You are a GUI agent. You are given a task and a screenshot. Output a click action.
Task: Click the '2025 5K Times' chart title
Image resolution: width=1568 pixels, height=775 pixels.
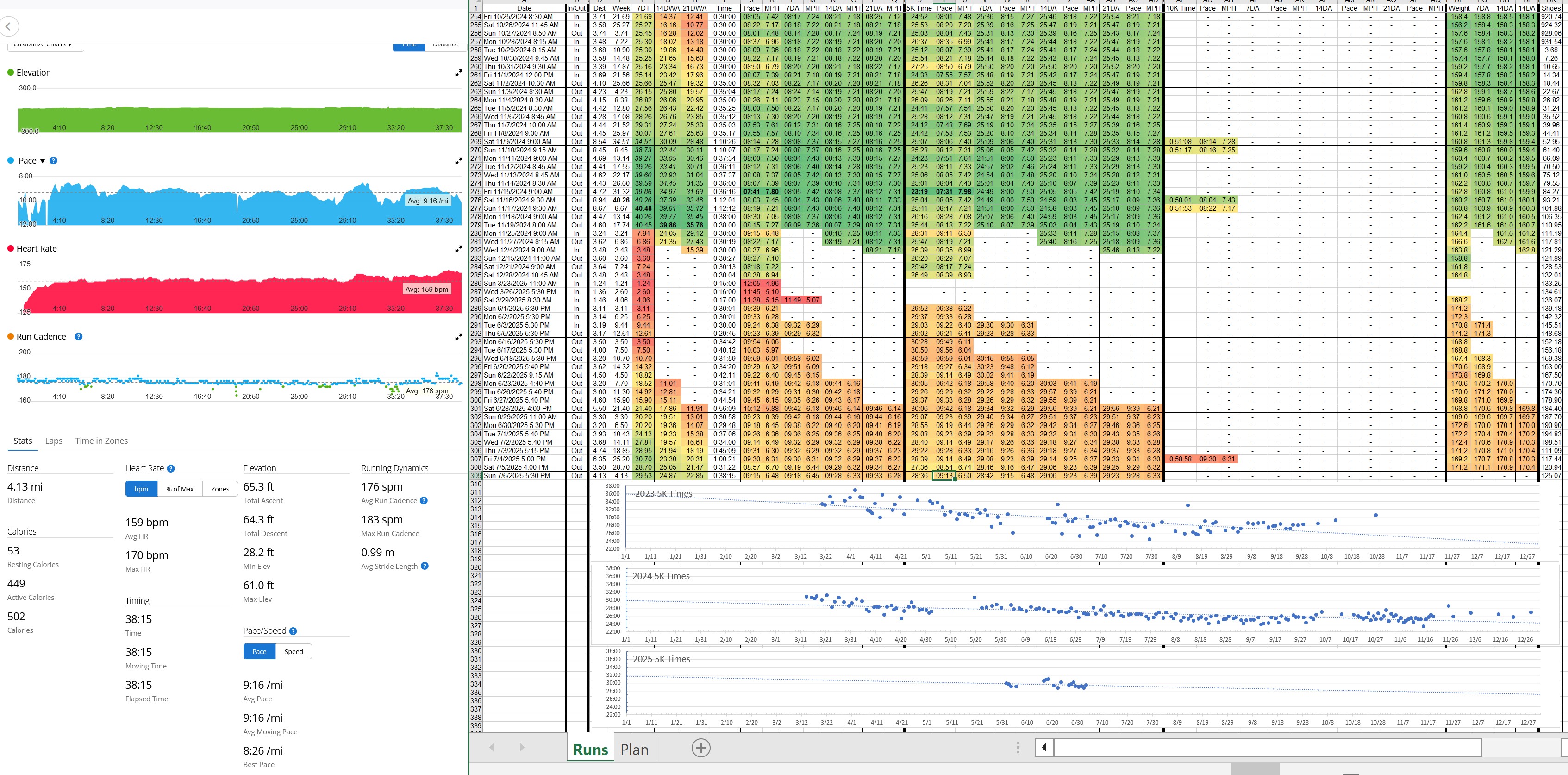[x=661, y=659]
